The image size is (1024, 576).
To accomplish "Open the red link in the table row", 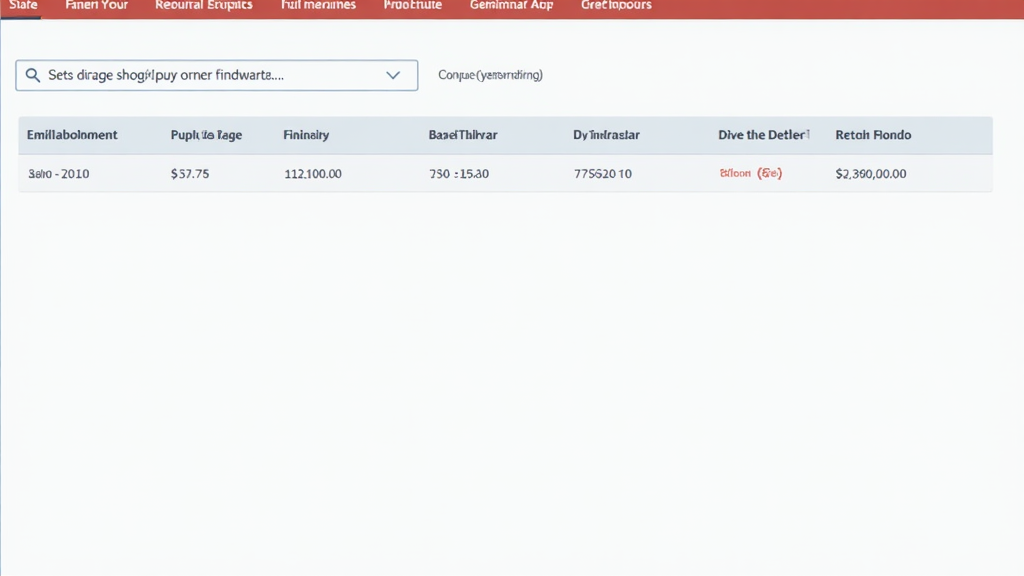I will [750, 174].
